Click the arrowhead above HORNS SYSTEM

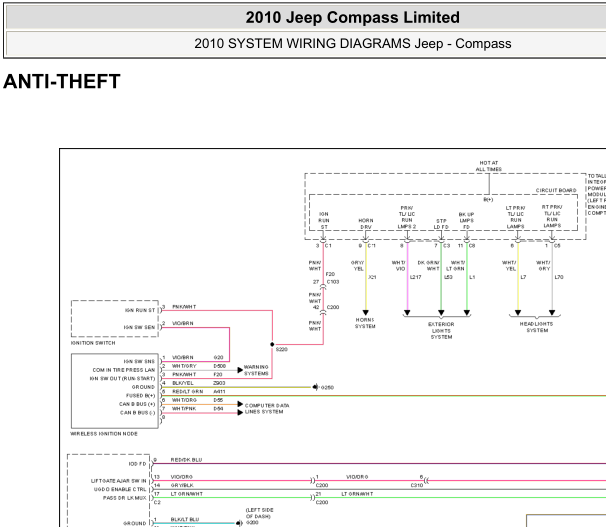tap(365, 313)
